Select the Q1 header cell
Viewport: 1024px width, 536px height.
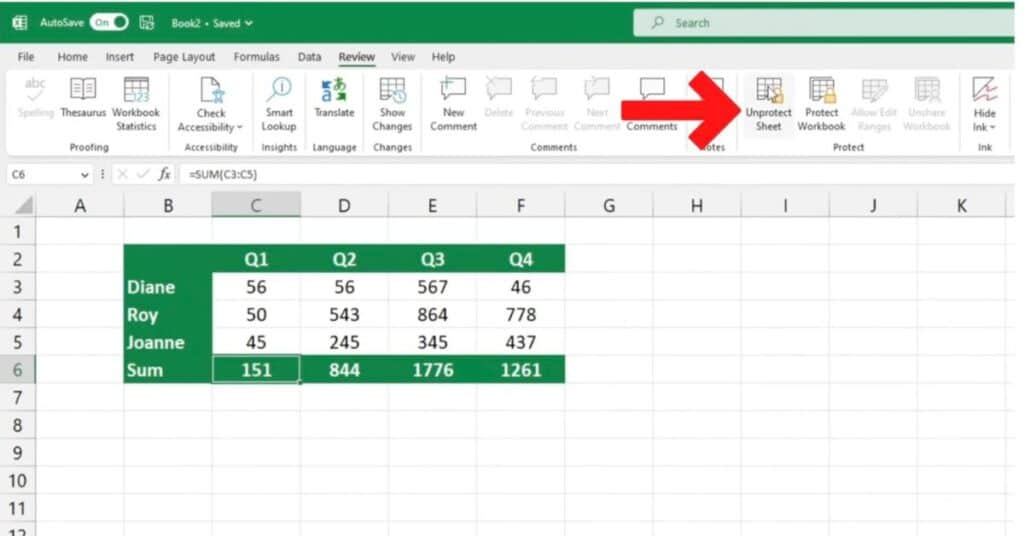tap(256, 259)
